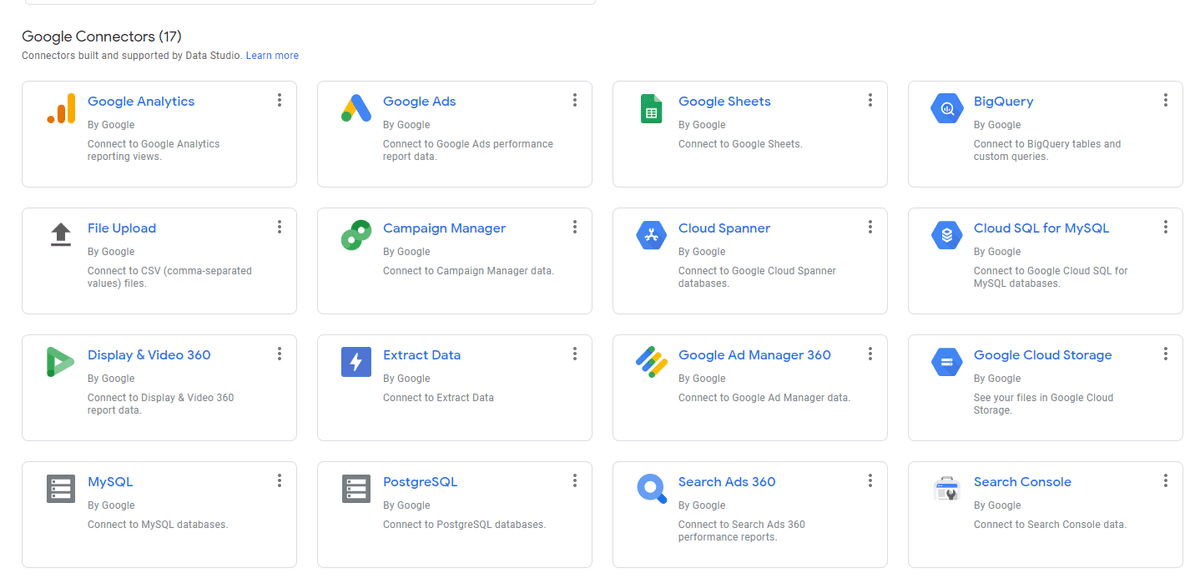Choose the Extract Data title
The width and height of the screenshot is (1200, 587).
pos(422,355)
